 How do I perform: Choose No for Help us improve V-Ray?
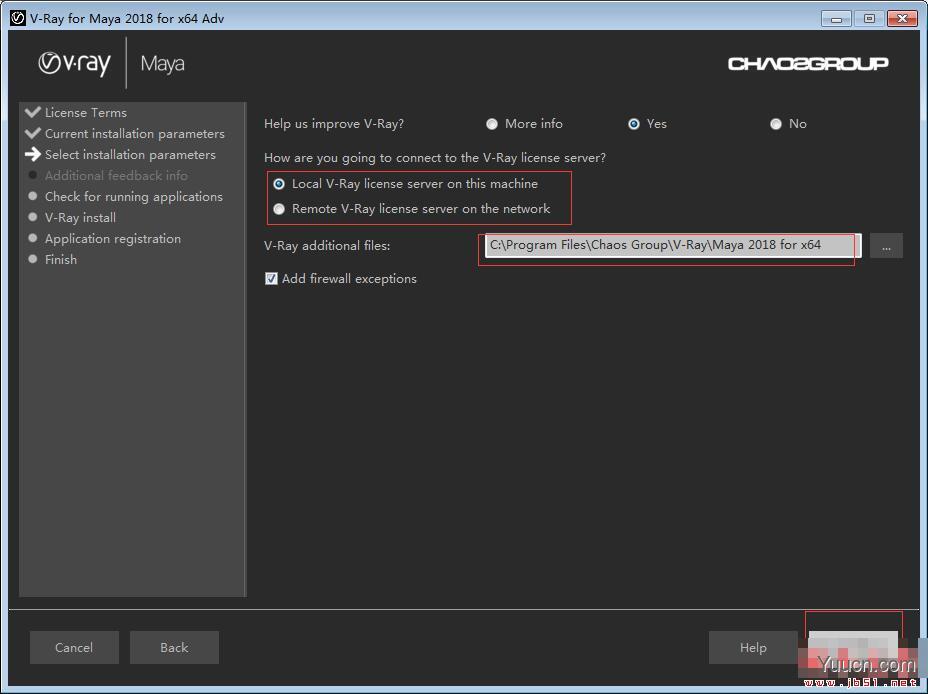(x=776, y=124)
